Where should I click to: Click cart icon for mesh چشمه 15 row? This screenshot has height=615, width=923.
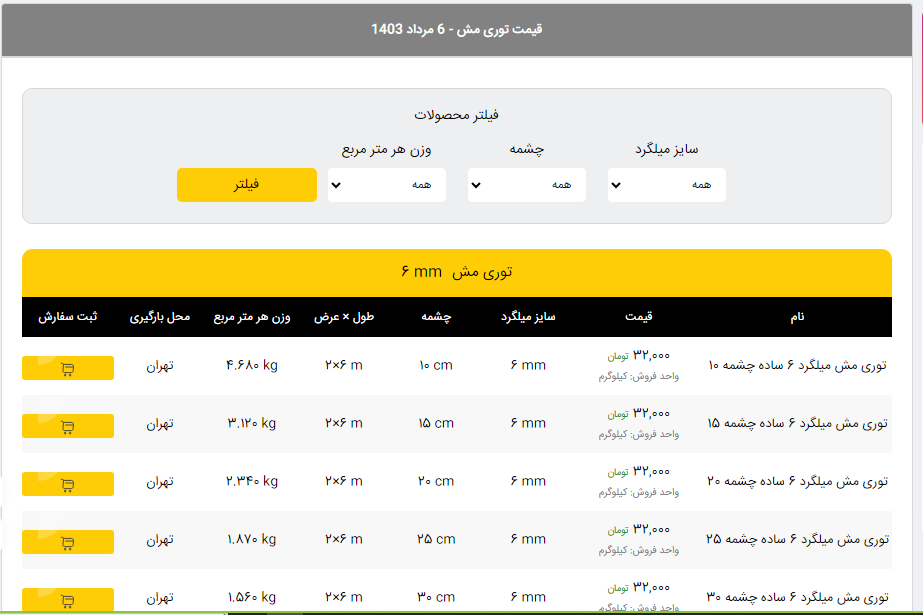pyautogui.click(x=68, y=426)
